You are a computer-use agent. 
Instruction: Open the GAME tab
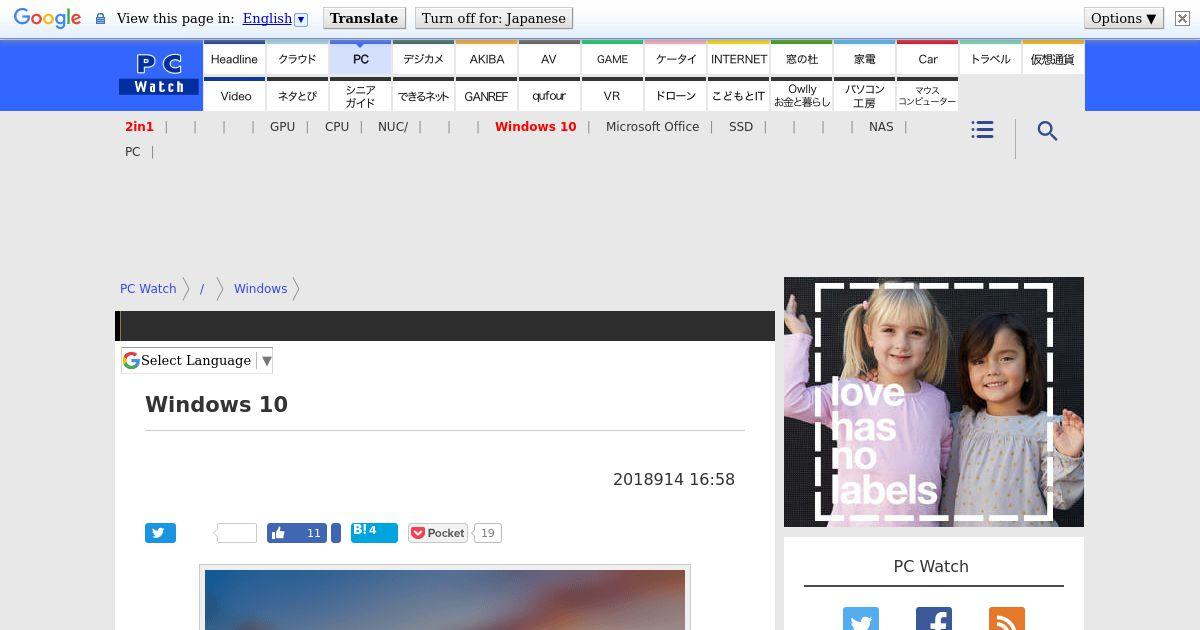click(612, 59)
